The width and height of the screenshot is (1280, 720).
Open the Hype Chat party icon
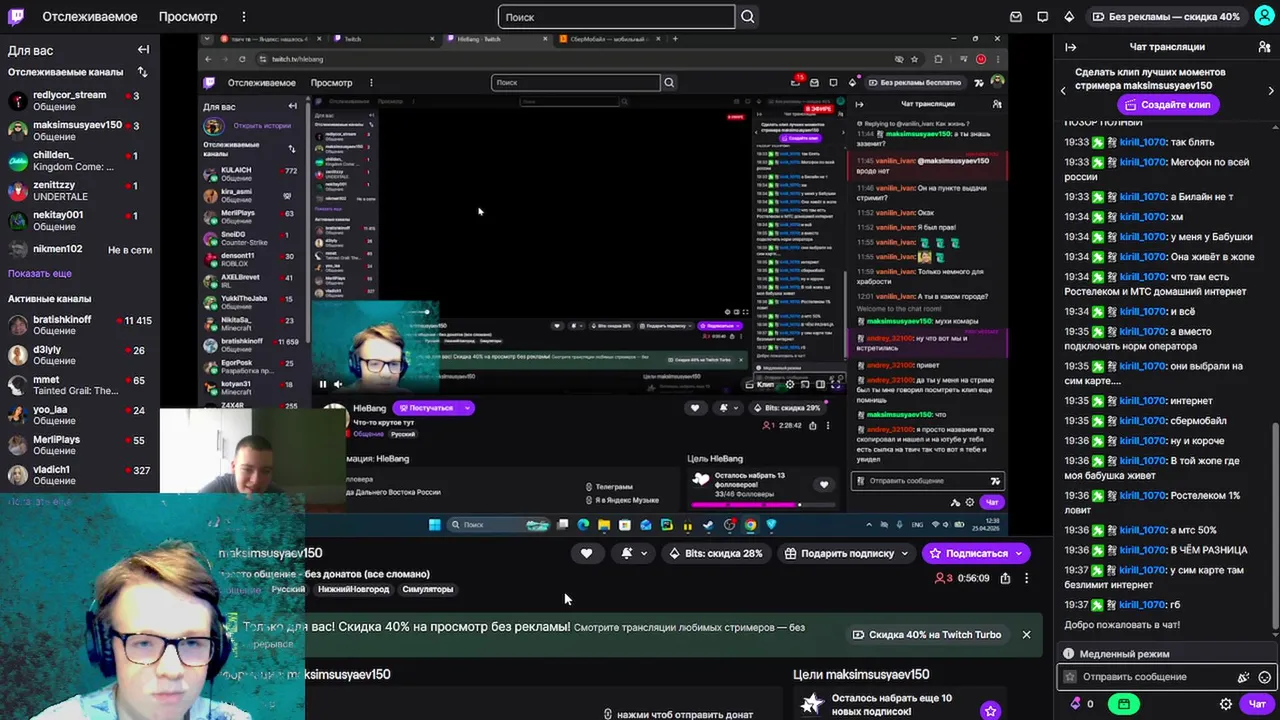(1244, 677)
